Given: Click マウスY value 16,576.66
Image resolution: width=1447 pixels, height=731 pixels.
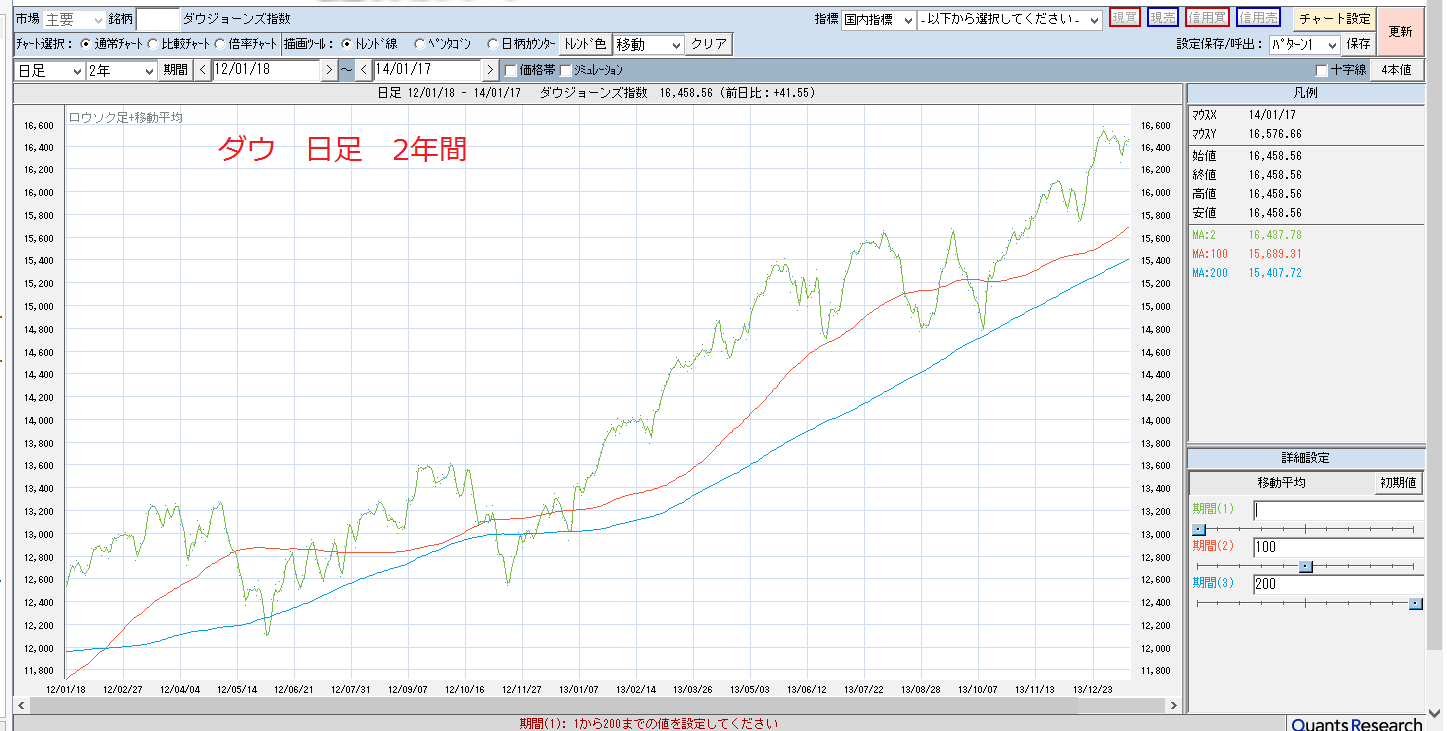Looking at the screenshot, I should point(1275,134).
